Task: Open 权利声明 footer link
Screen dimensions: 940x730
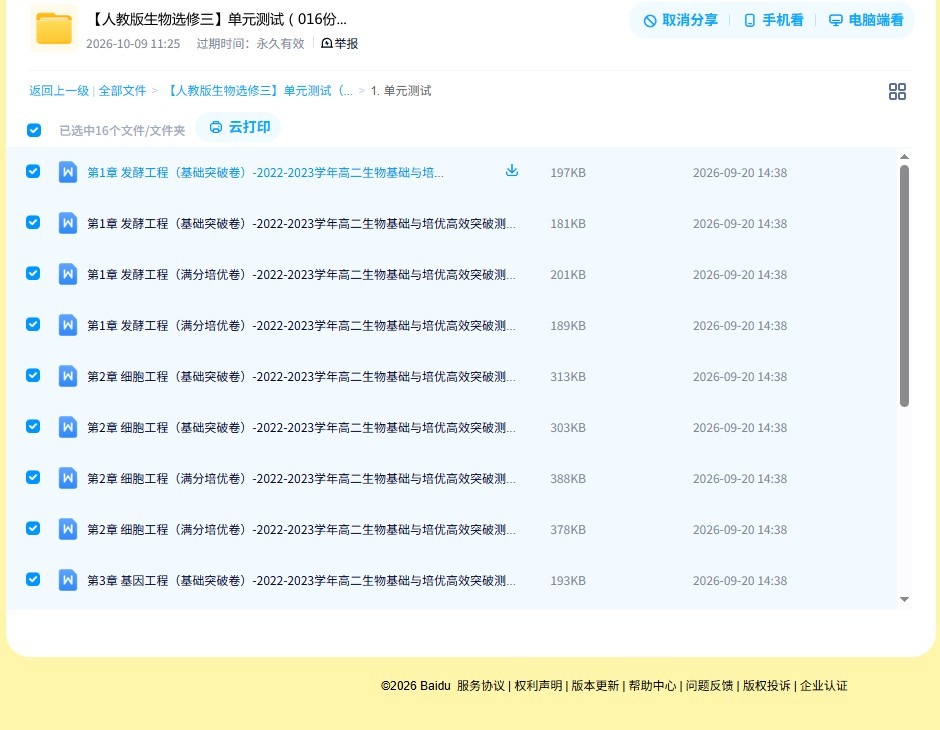Action: (x=538, y=686)
